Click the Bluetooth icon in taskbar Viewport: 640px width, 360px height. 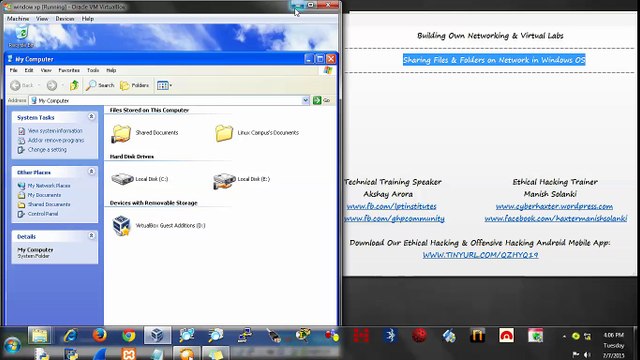point(390,336)
